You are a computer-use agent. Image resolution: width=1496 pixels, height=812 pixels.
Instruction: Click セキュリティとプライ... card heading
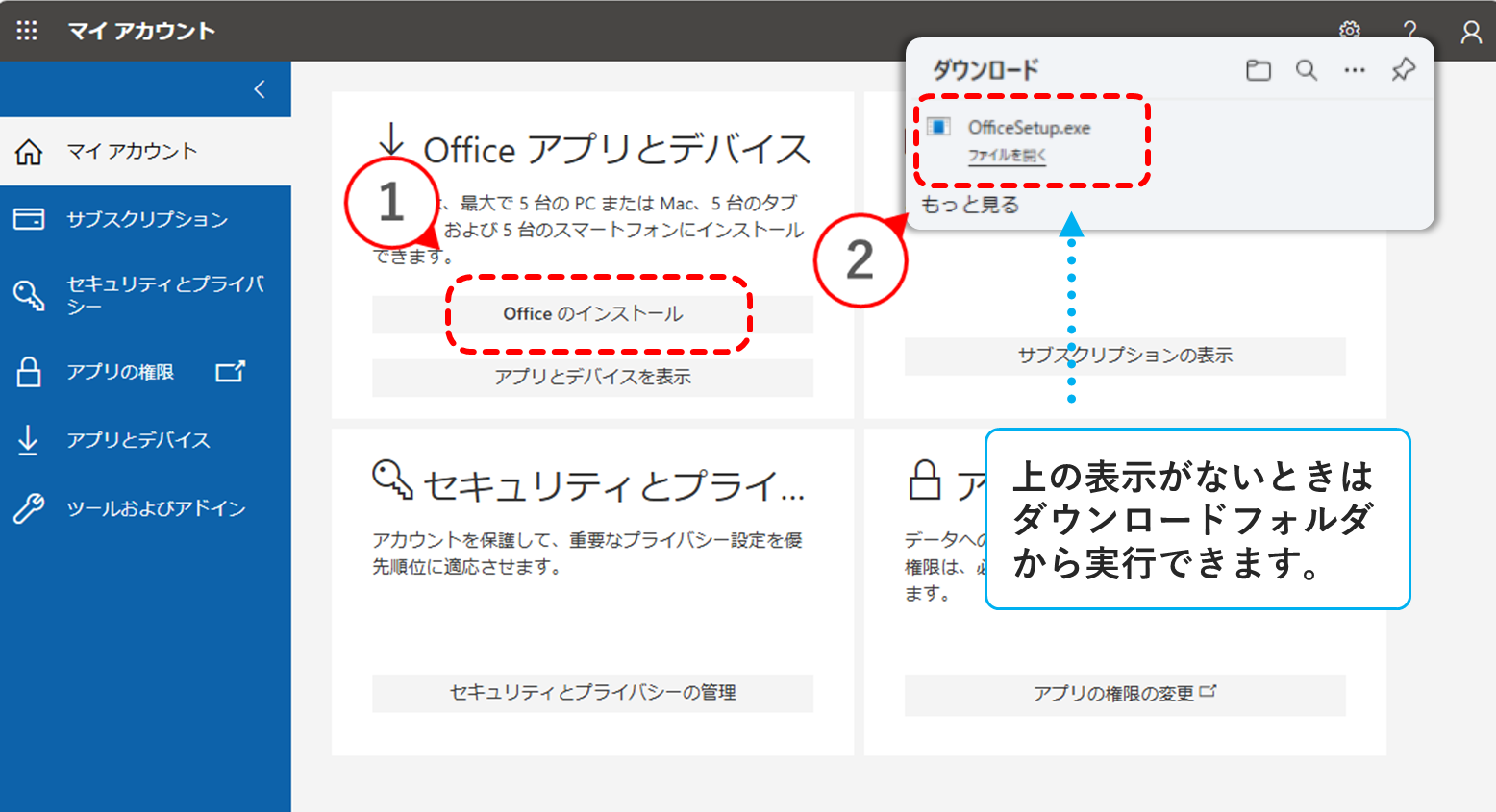[x=614, y=485]
